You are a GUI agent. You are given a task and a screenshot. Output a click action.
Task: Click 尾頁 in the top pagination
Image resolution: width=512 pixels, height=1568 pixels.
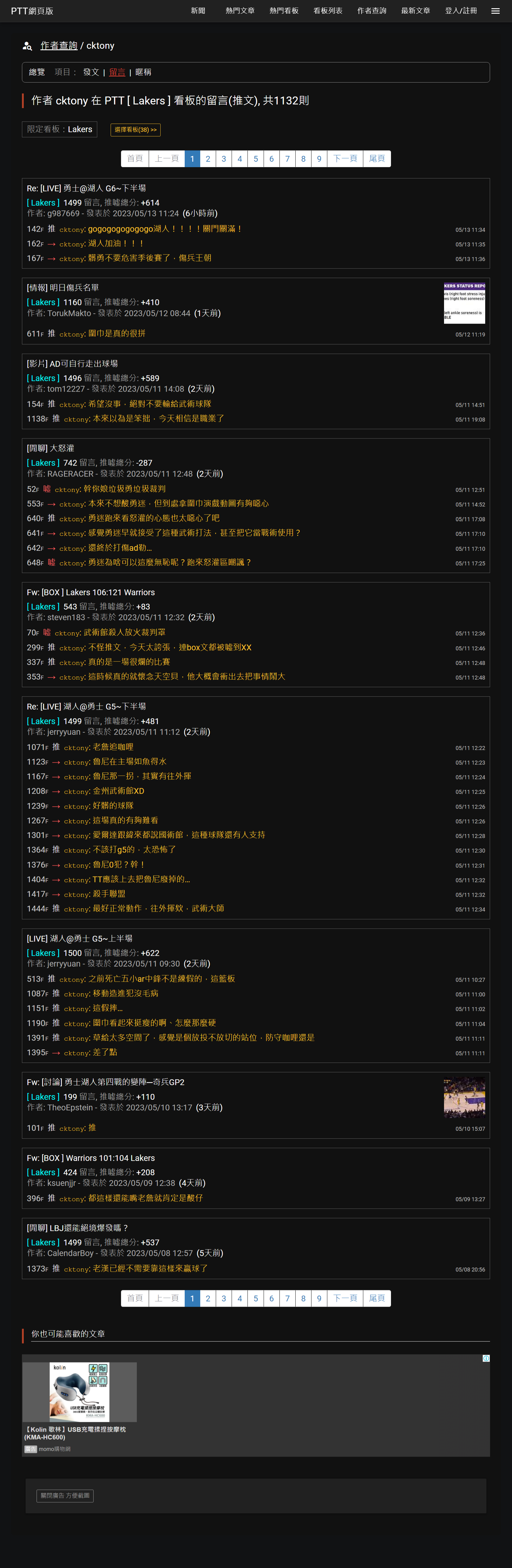[377, 159]
